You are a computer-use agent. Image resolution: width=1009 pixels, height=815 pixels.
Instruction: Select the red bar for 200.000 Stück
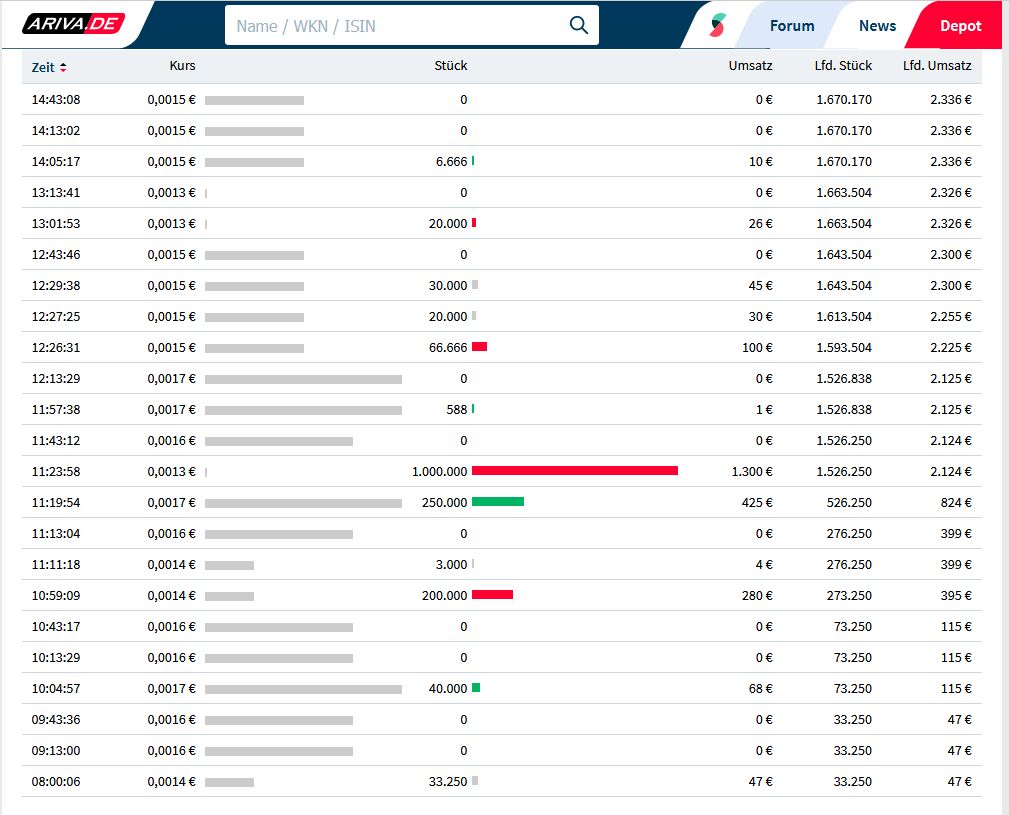pyautogui.click(x=492, y=595)
